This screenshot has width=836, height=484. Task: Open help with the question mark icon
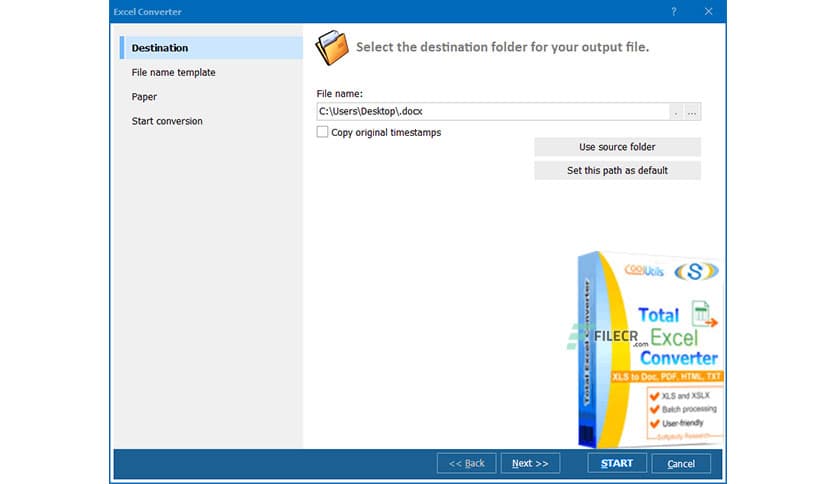[674, 11]
